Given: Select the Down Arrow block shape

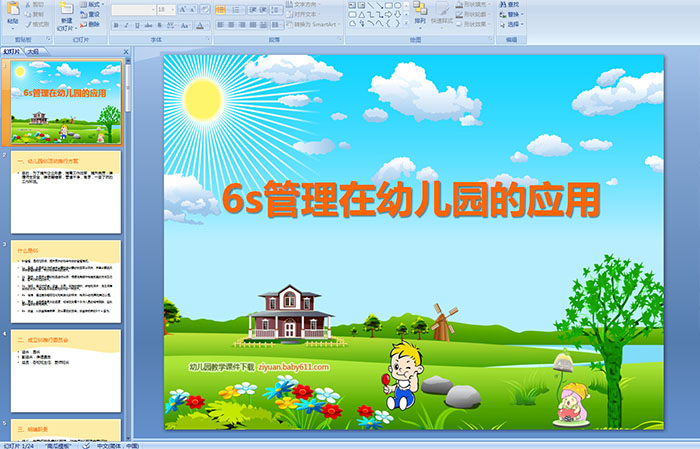Looking at the screenshot, I should [x=398, y=14].
